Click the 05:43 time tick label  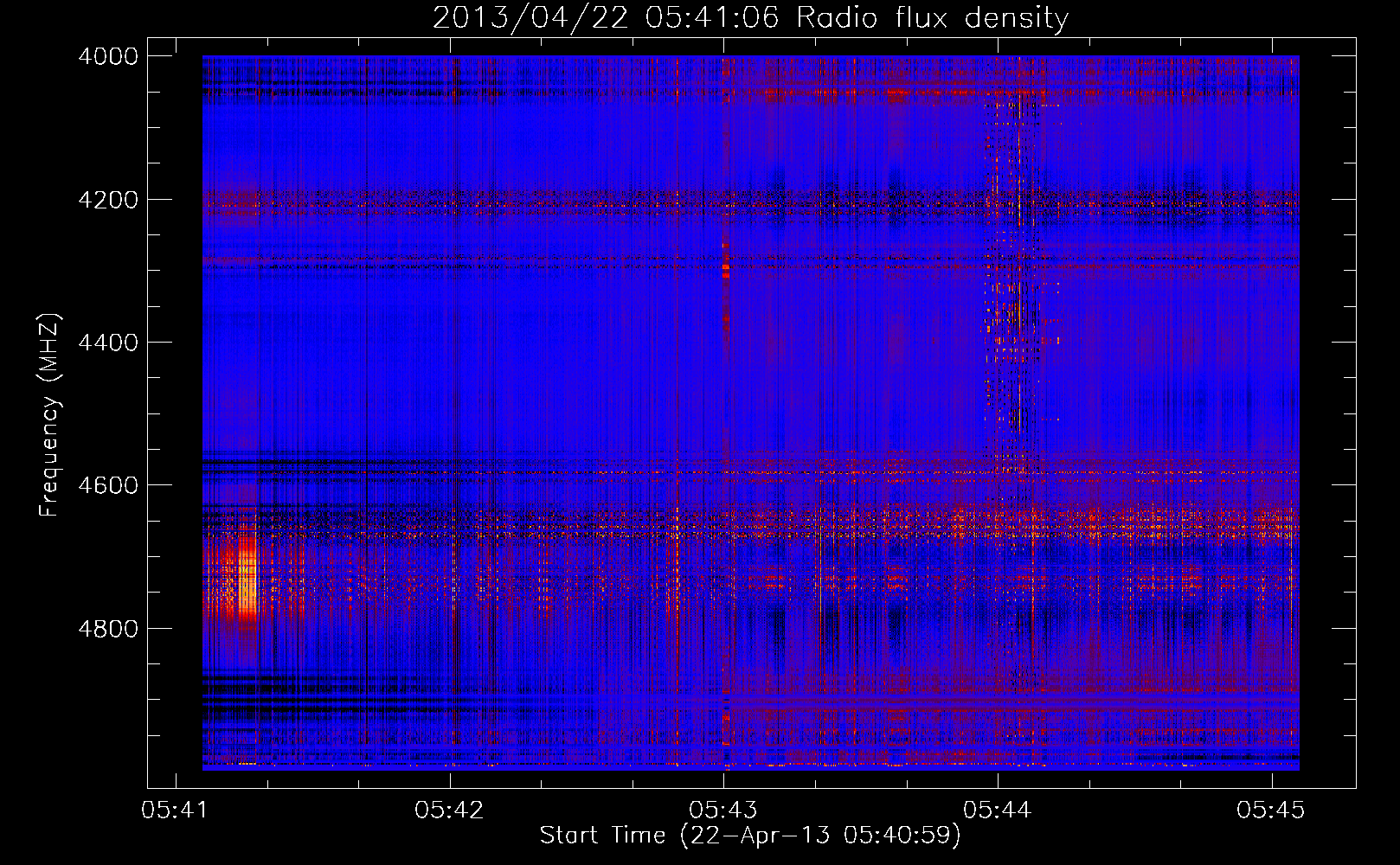click(723, 810)
